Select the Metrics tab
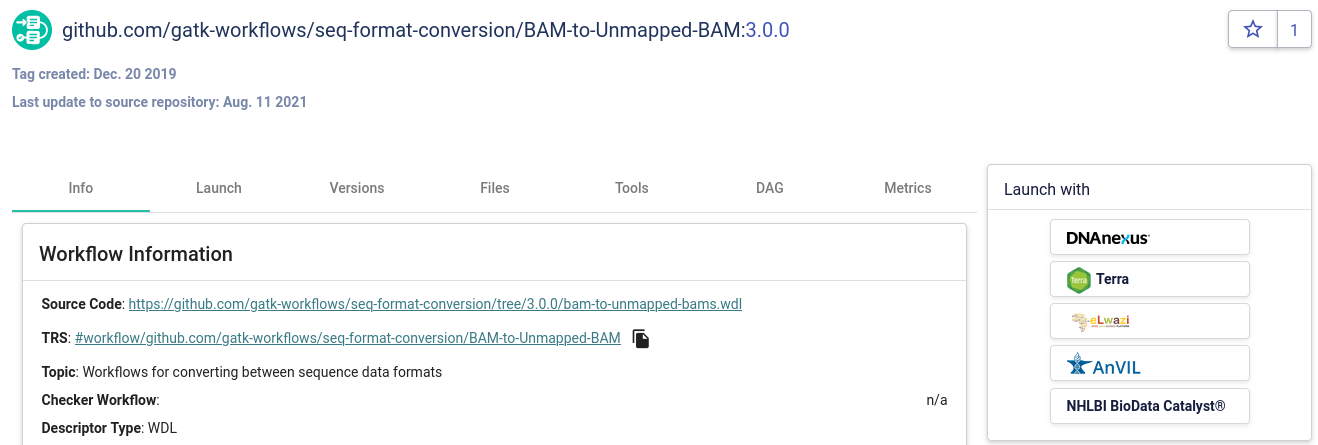Screen dimensions: 1318x445 click(908, 188)
